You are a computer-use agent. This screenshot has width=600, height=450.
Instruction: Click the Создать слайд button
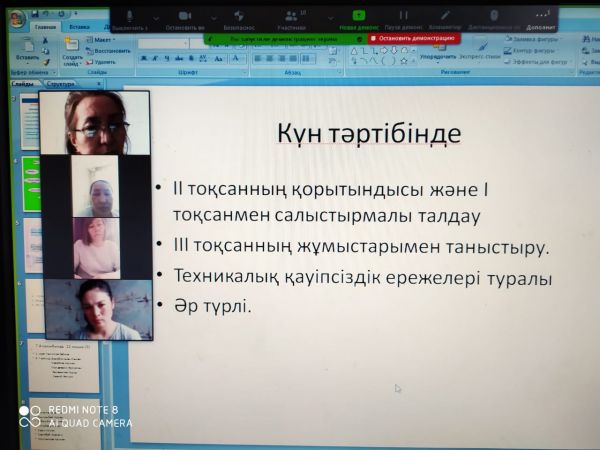coord(73,53)
